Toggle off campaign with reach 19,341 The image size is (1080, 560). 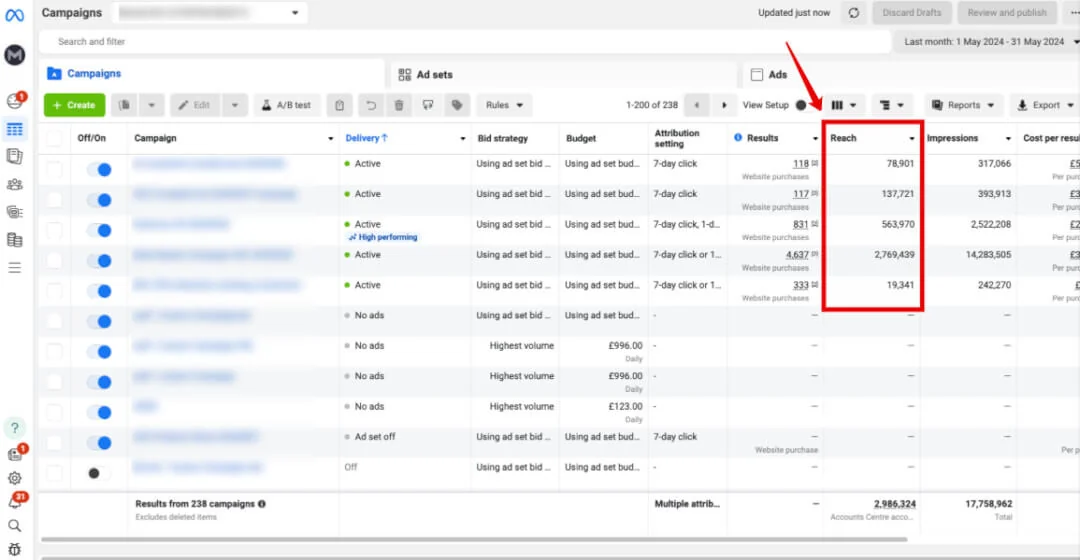[100, 291]
